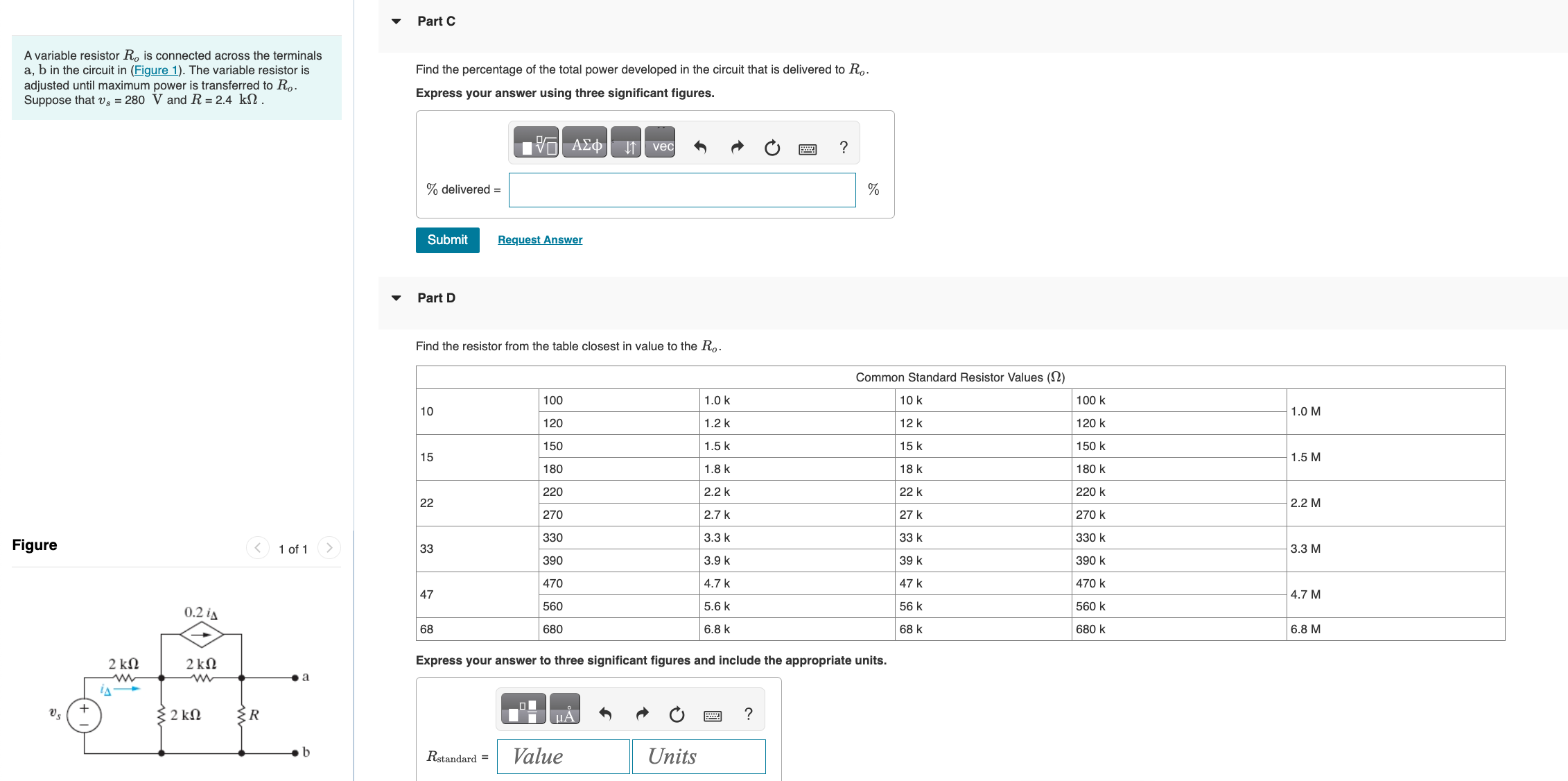Click redo arrow in Part C toolbar

tap(737, 147)
